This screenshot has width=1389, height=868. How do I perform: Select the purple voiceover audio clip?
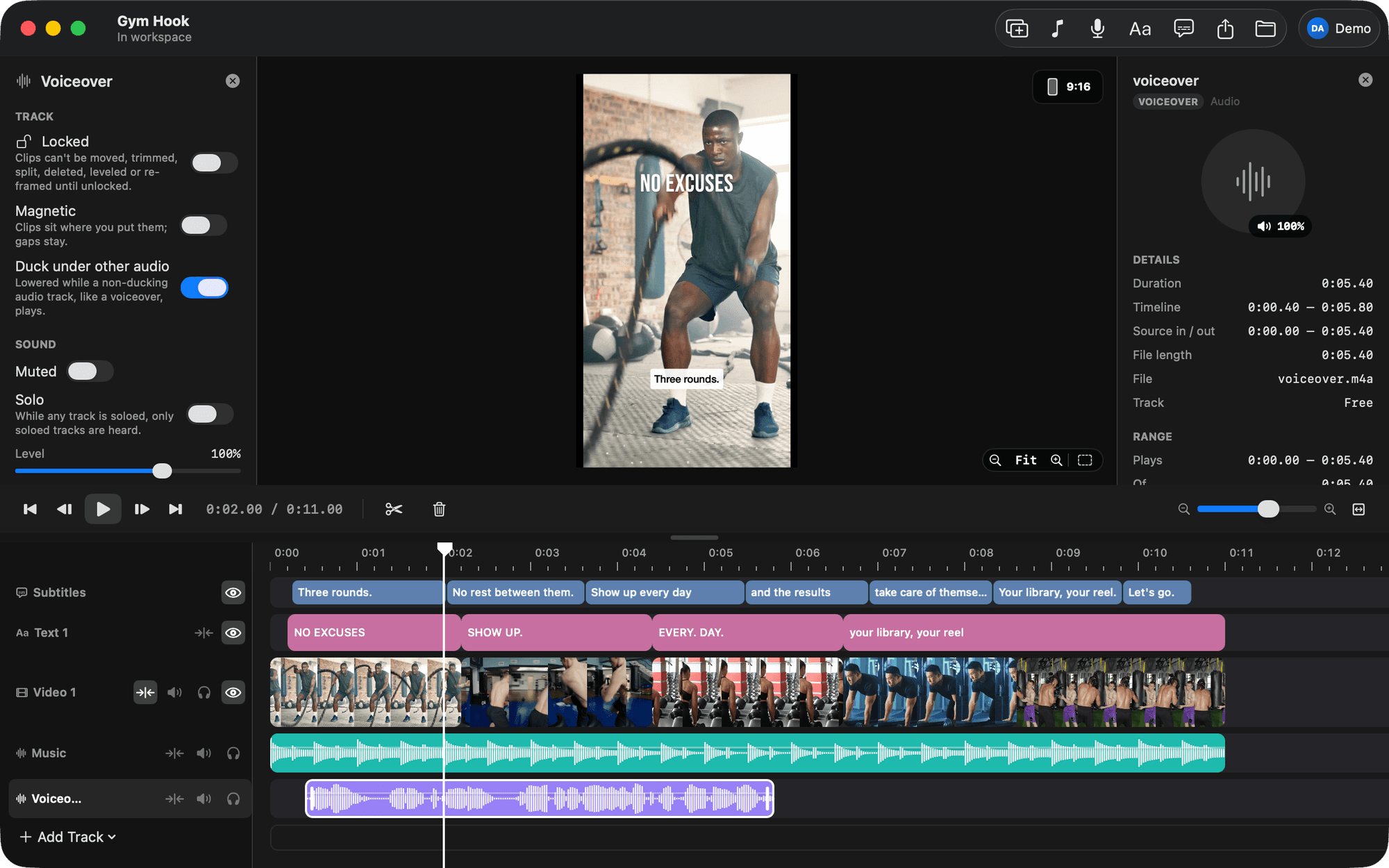(x=540, y=799)
